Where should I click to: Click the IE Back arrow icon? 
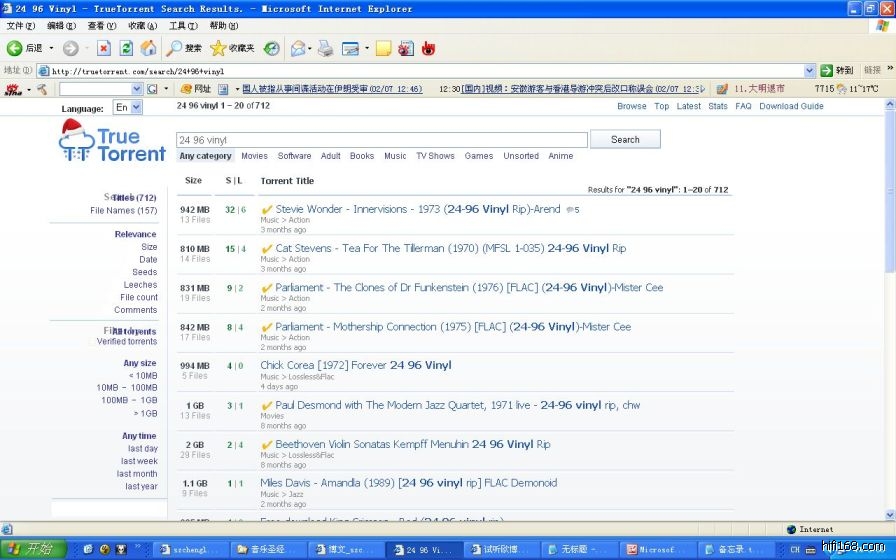(14, 49)
